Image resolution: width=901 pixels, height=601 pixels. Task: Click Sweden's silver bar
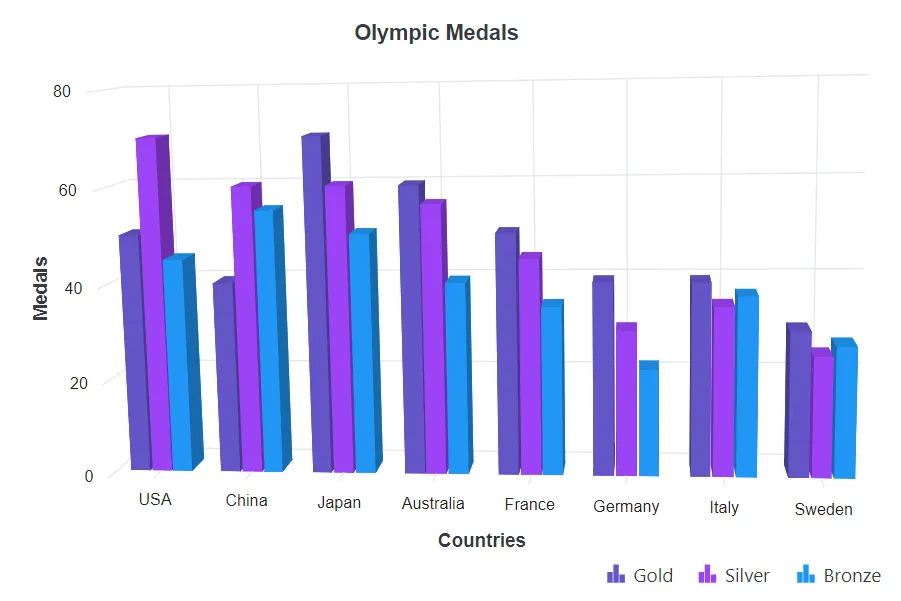pyautogui.click(x=822, y=413)
